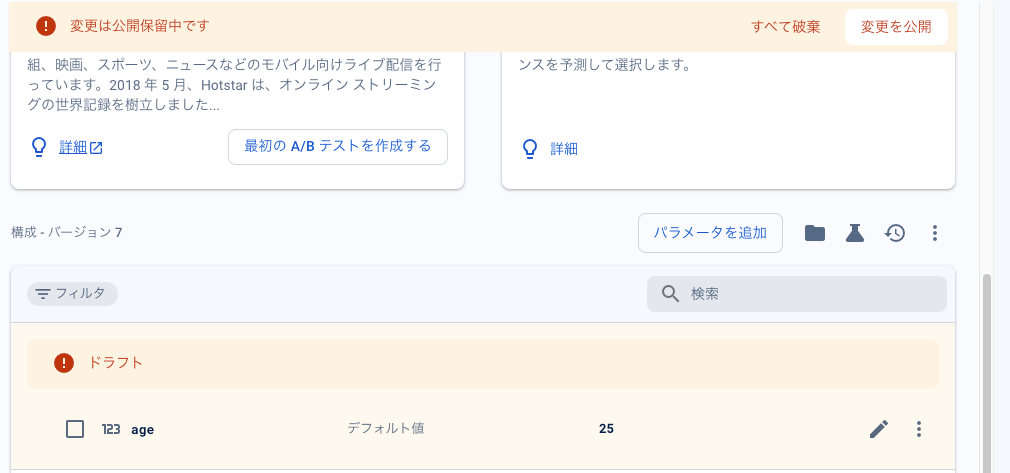The height and width of the screenshot is (473, 1010).
Task: Click the flask experiment icon
Action: pyautogui.click(x=854, y=233)
